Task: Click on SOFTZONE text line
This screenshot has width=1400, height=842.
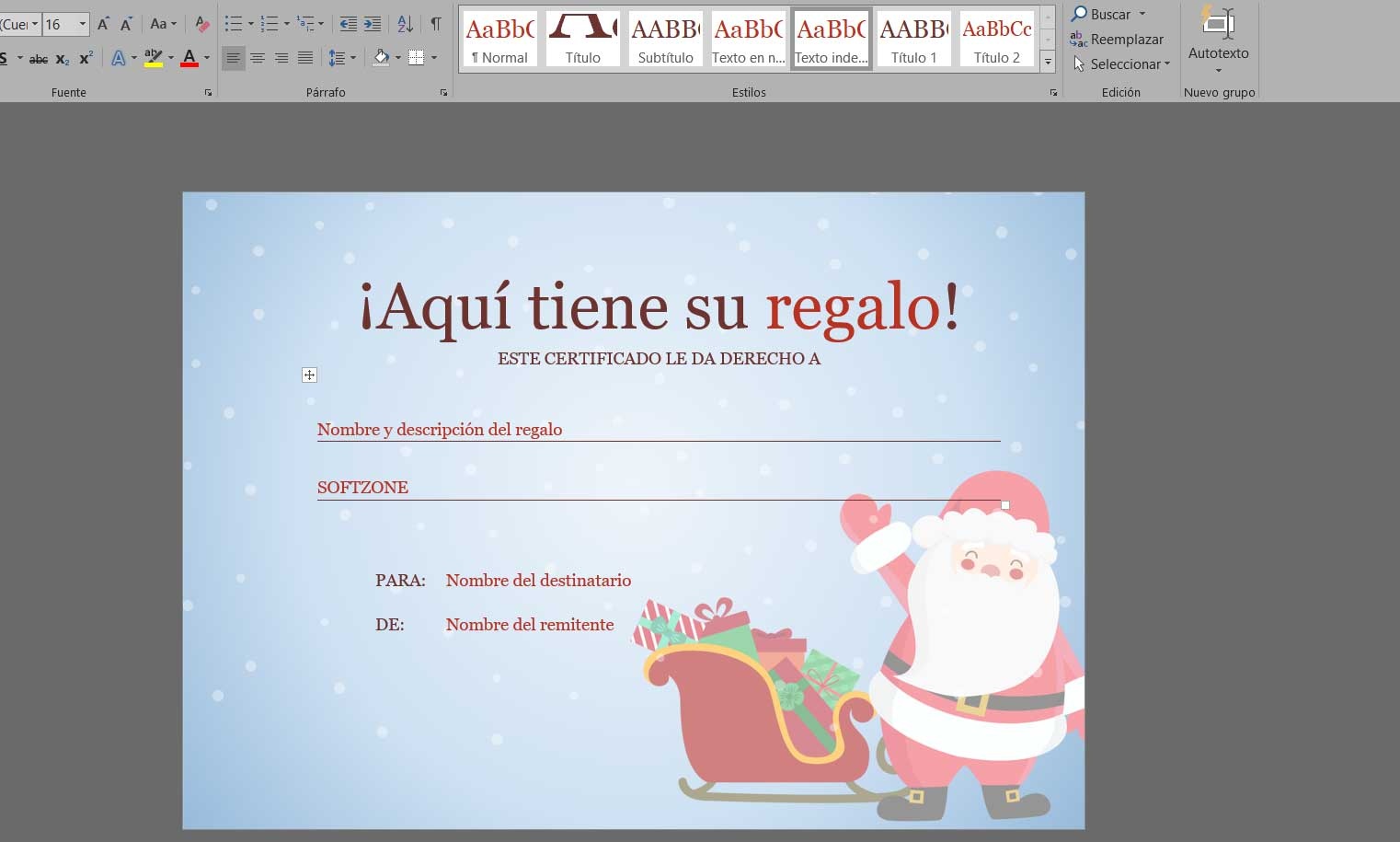Action: (362, 488)
